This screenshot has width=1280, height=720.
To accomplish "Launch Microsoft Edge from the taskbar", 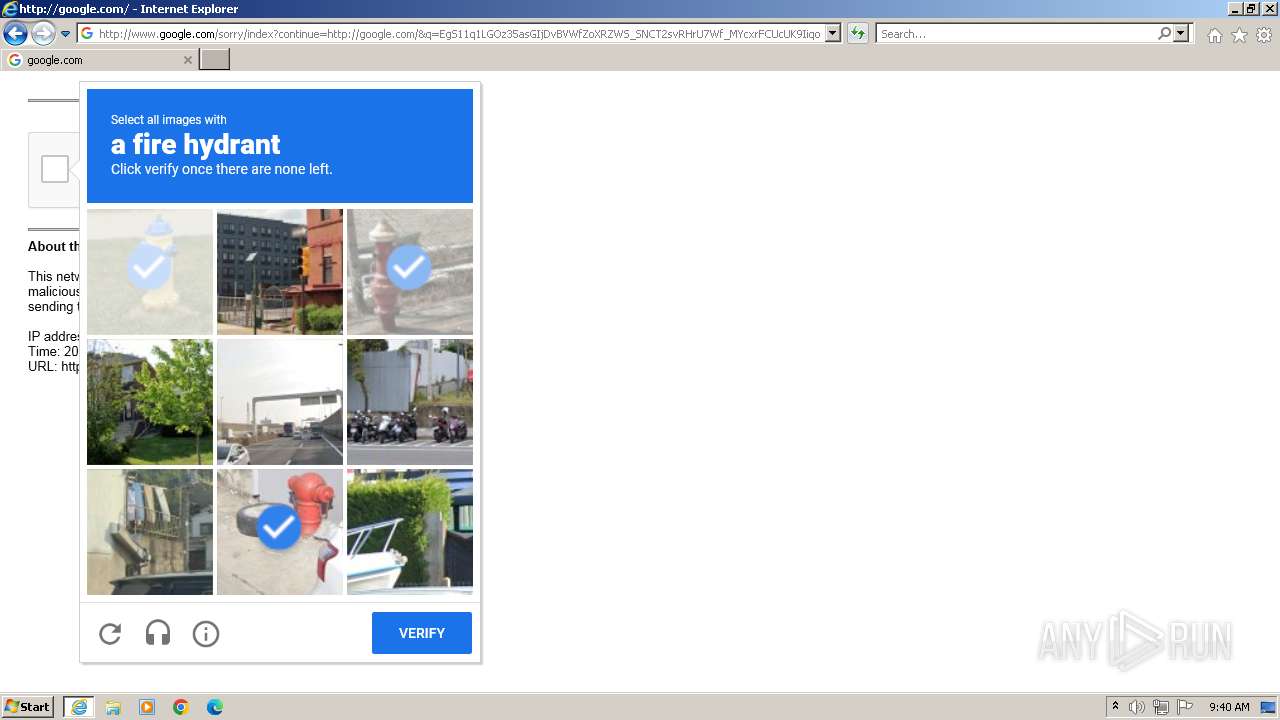I will [215, 707].
